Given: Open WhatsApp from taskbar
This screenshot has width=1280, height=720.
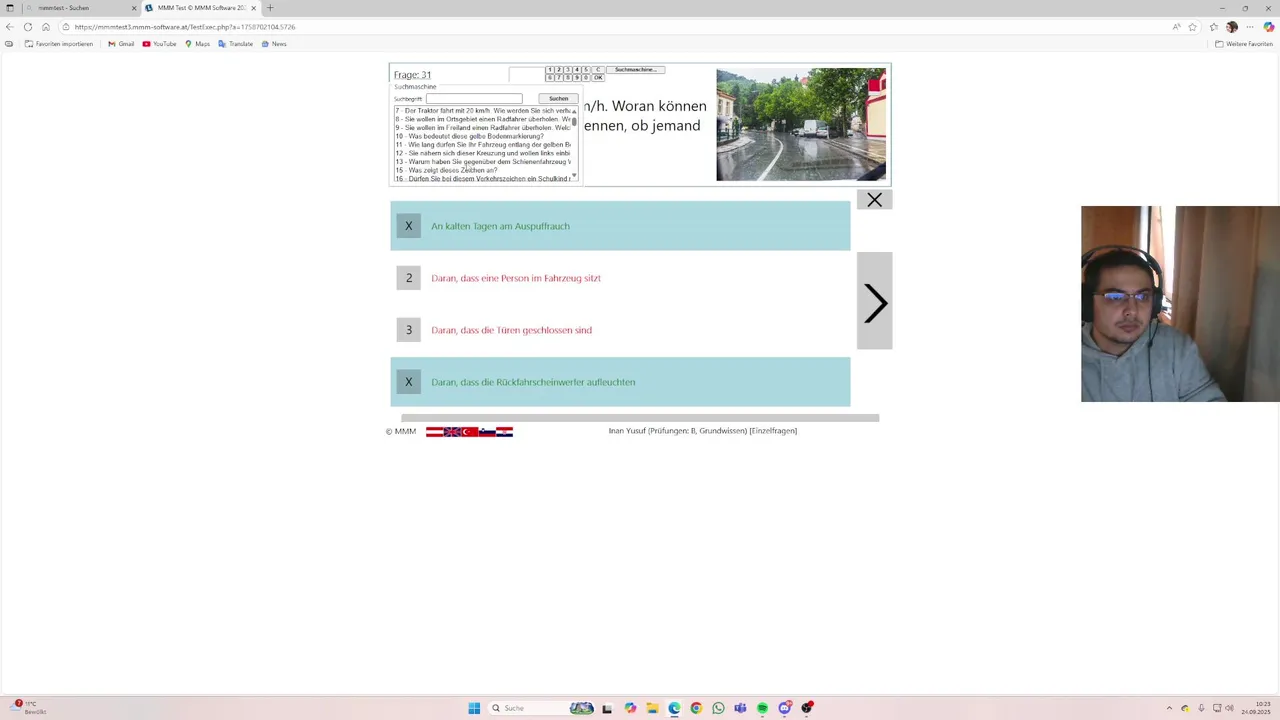Looking at the screenshot, I should (718, 708).
